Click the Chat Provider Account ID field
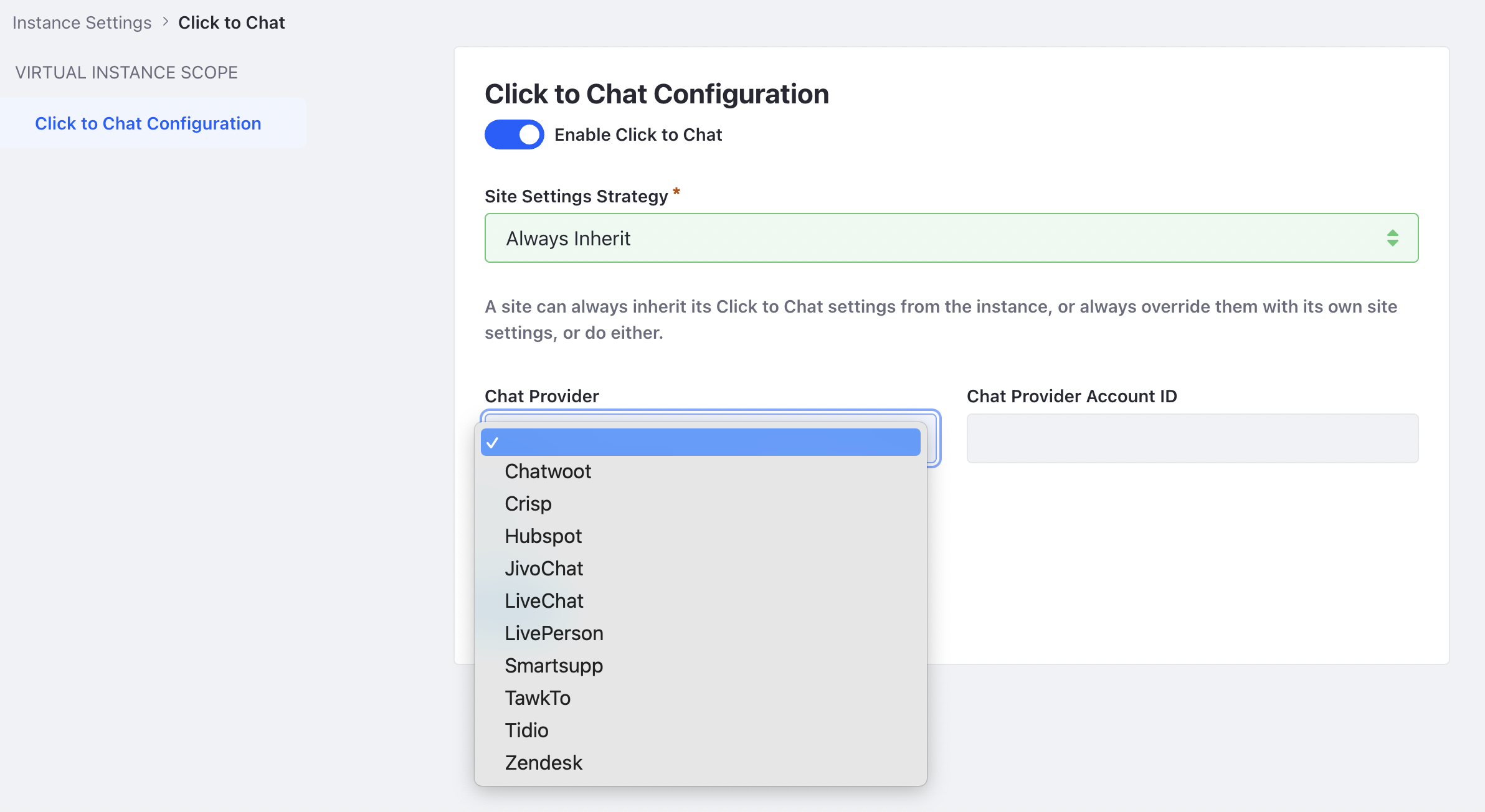This screenshot has height=812, width=1485. coord(1192,438)
